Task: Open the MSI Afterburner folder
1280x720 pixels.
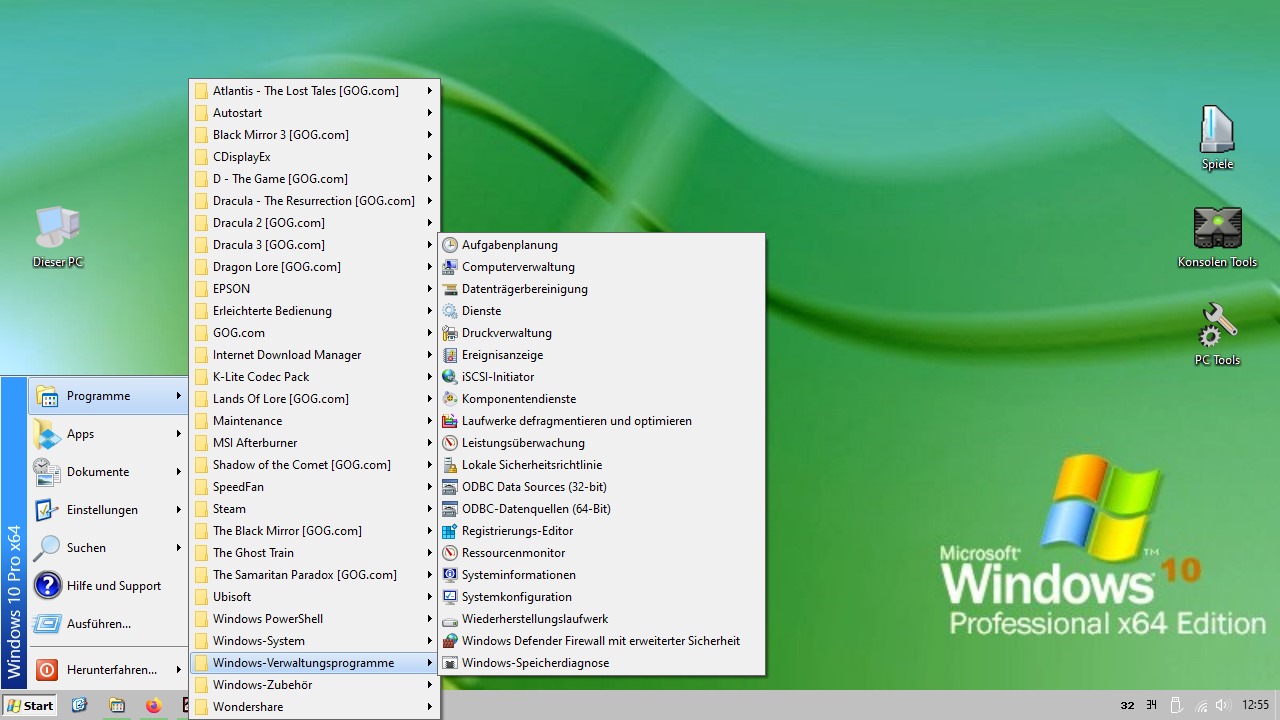Action: tap(314, 443)
